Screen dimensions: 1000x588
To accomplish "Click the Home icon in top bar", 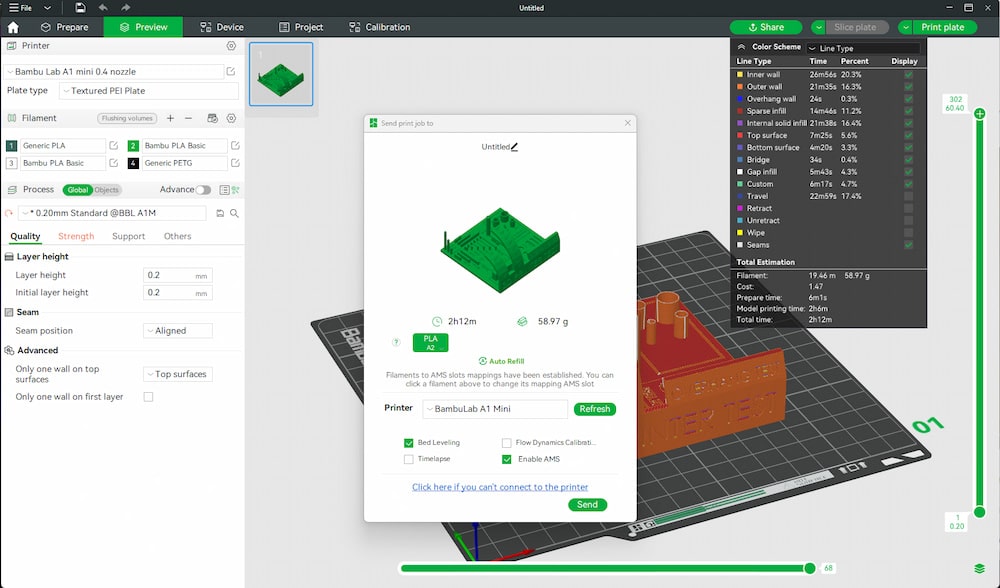I will tap(13, 27).
